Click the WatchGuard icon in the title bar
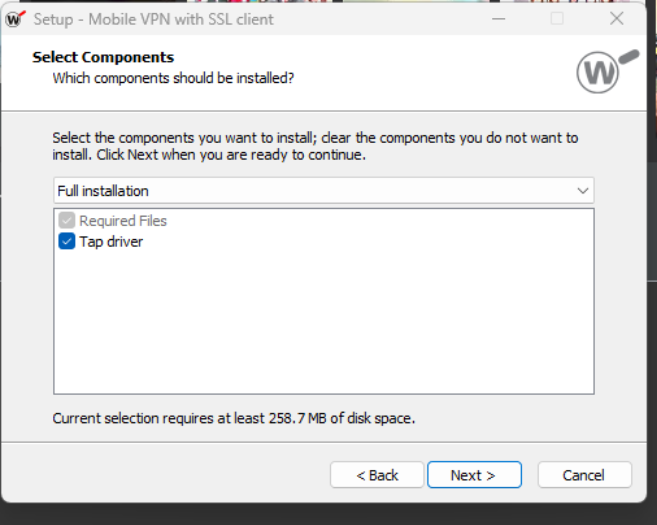Viewport: 657px width, 525px height. click(x=15, y=19)
